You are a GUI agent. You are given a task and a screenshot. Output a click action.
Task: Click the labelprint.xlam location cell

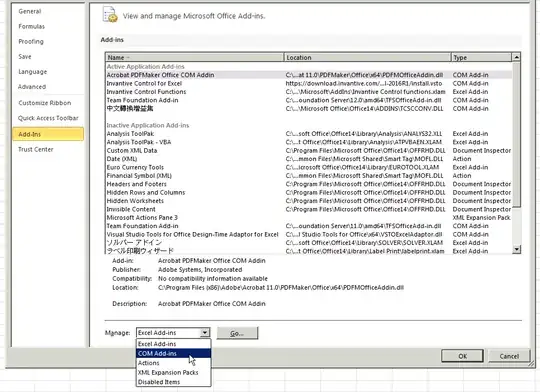point(365,251)
